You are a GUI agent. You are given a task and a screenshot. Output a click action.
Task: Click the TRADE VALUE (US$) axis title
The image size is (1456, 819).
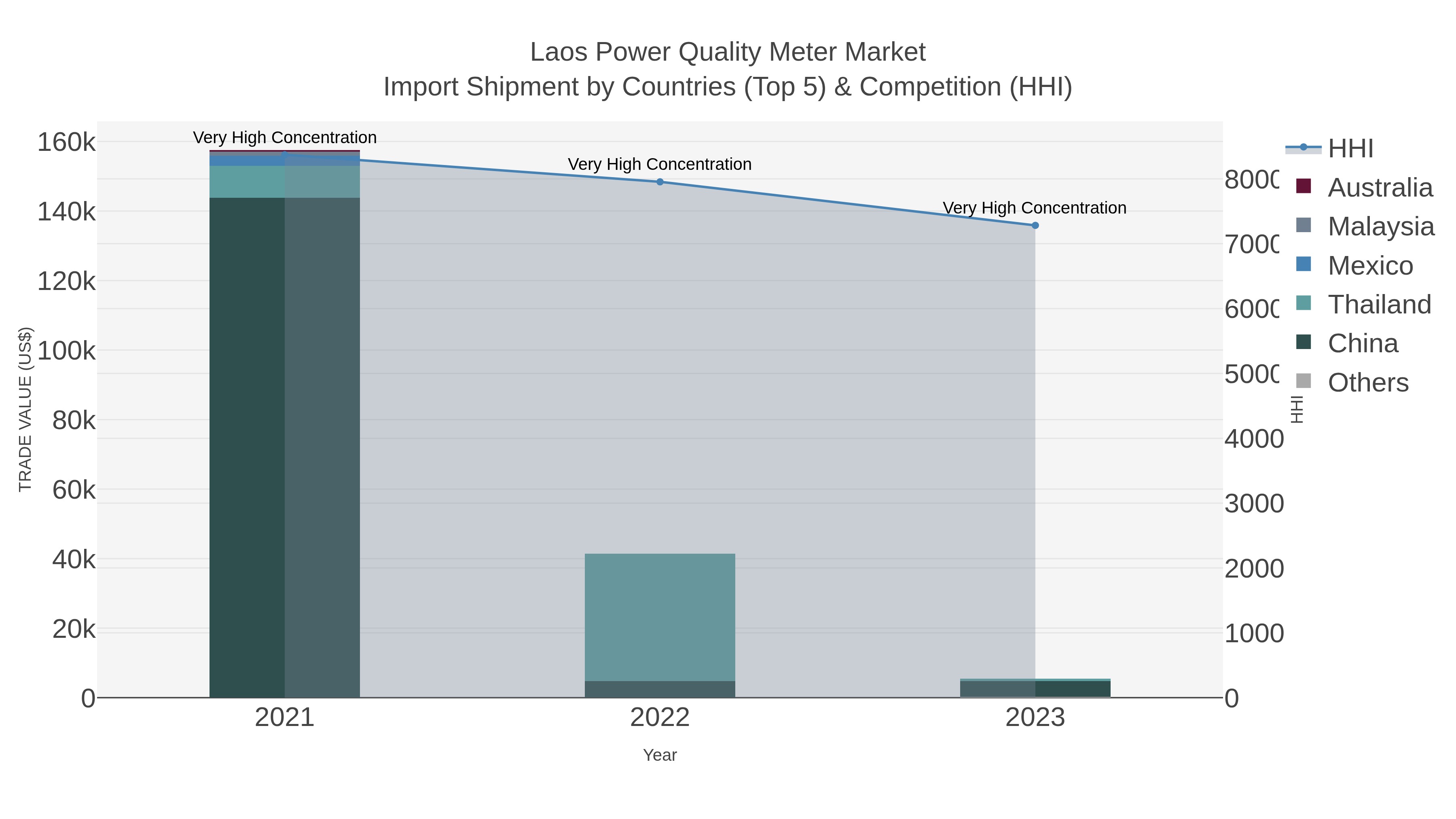[25, 409]
